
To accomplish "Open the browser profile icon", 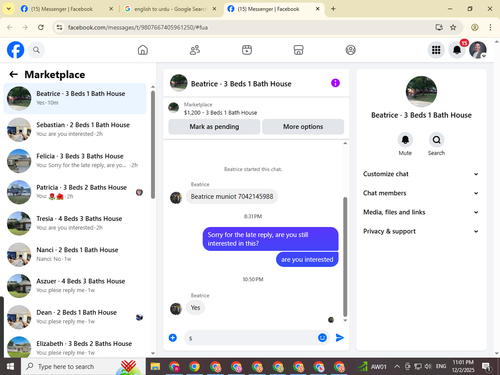I will tap(475, 27).
